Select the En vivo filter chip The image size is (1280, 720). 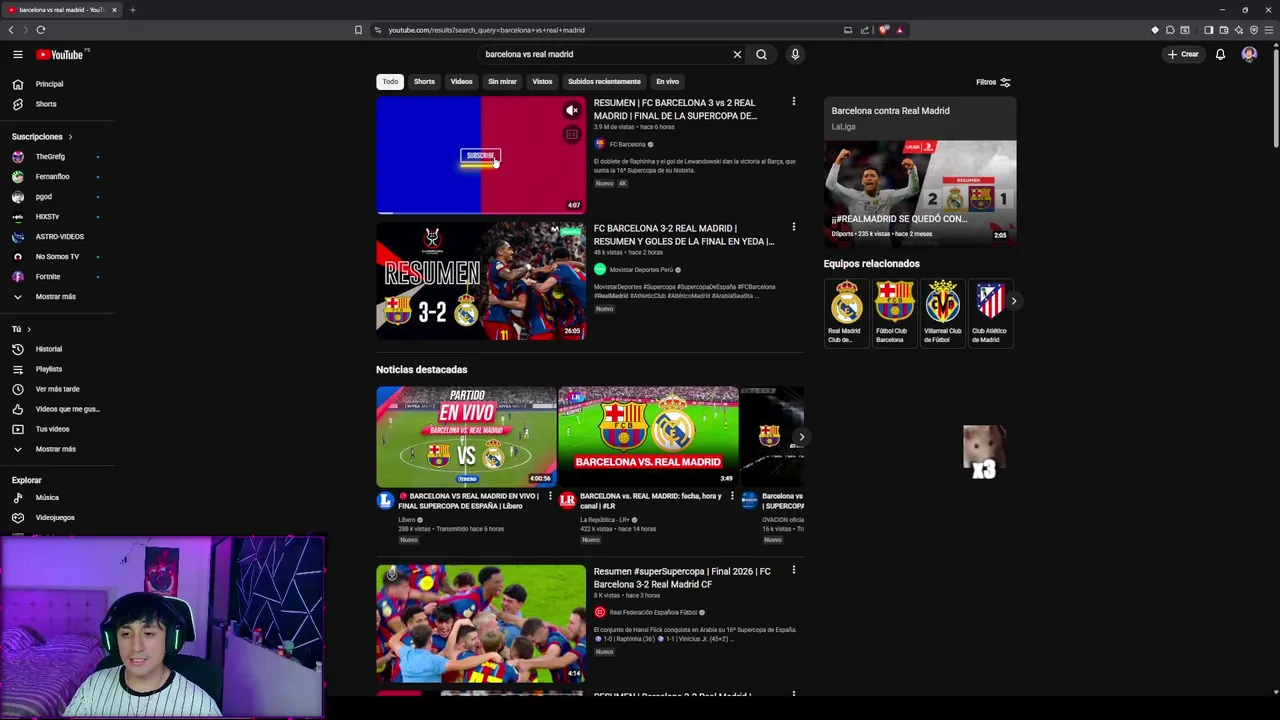667,82
